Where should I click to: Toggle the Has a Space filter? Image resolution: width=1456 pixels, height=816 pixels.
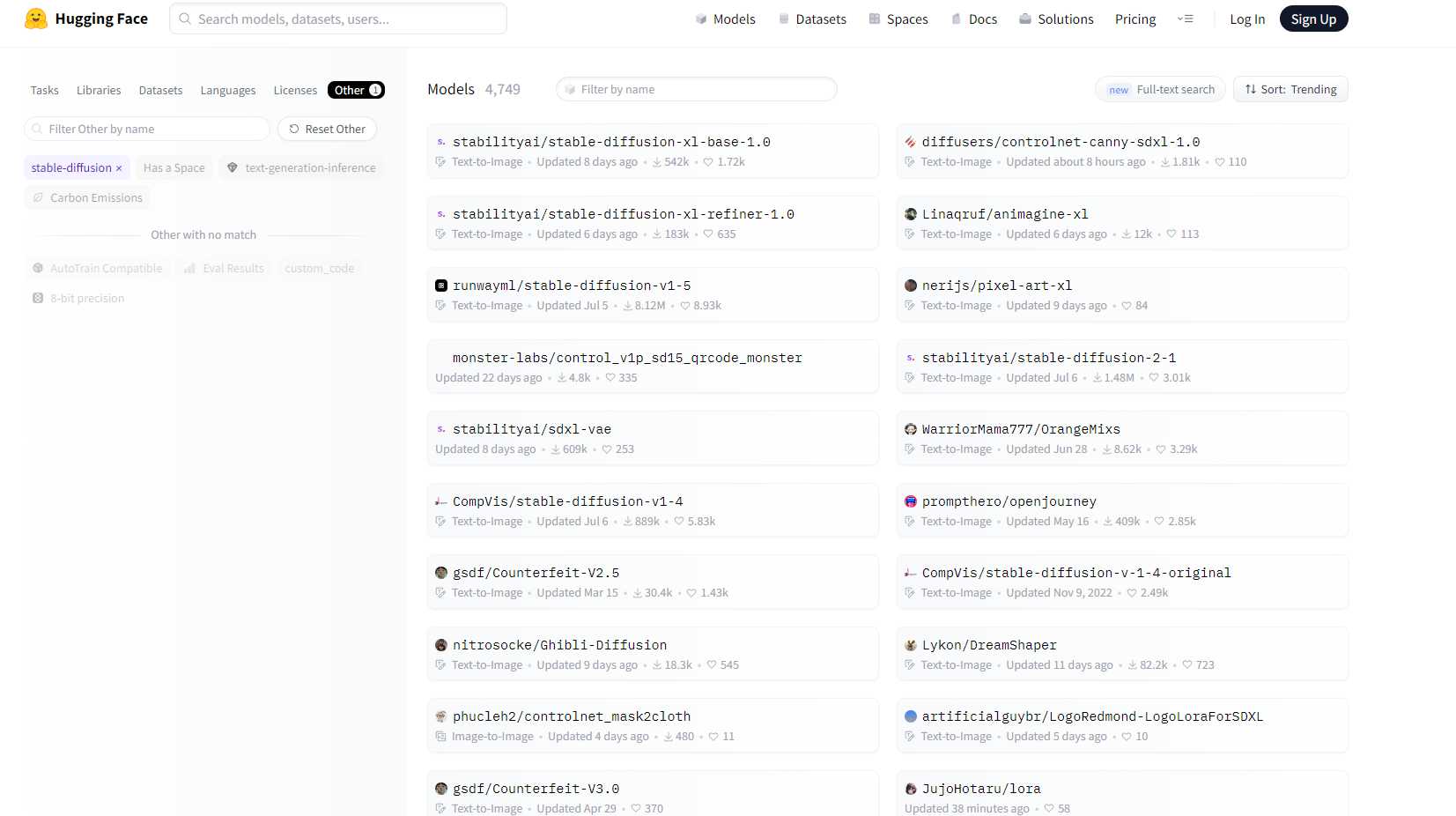point(174,167)
